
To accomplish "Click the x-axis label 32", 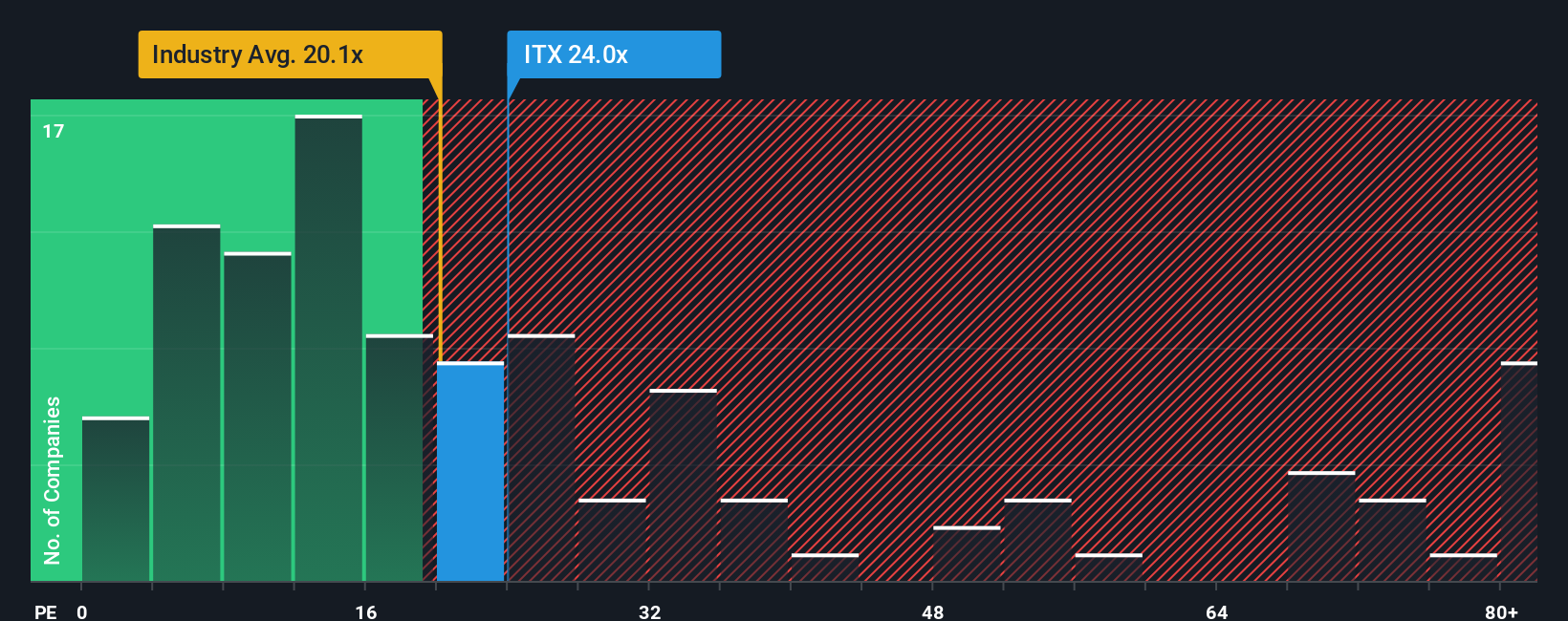I will pos(650,611).
